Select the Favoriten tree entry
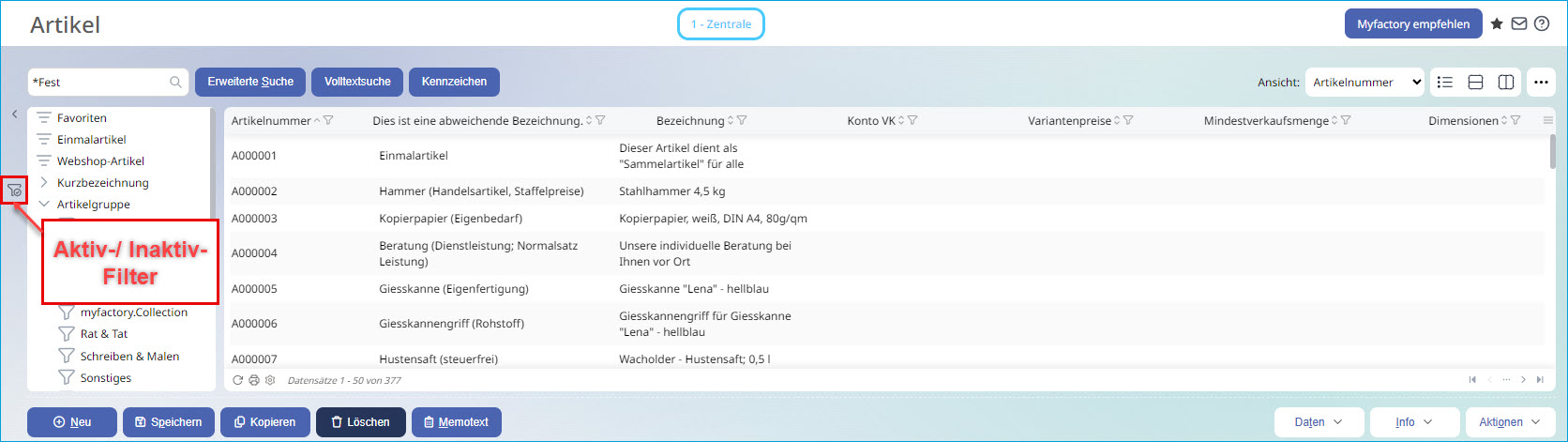1568x442 pixels. point(82,118)
